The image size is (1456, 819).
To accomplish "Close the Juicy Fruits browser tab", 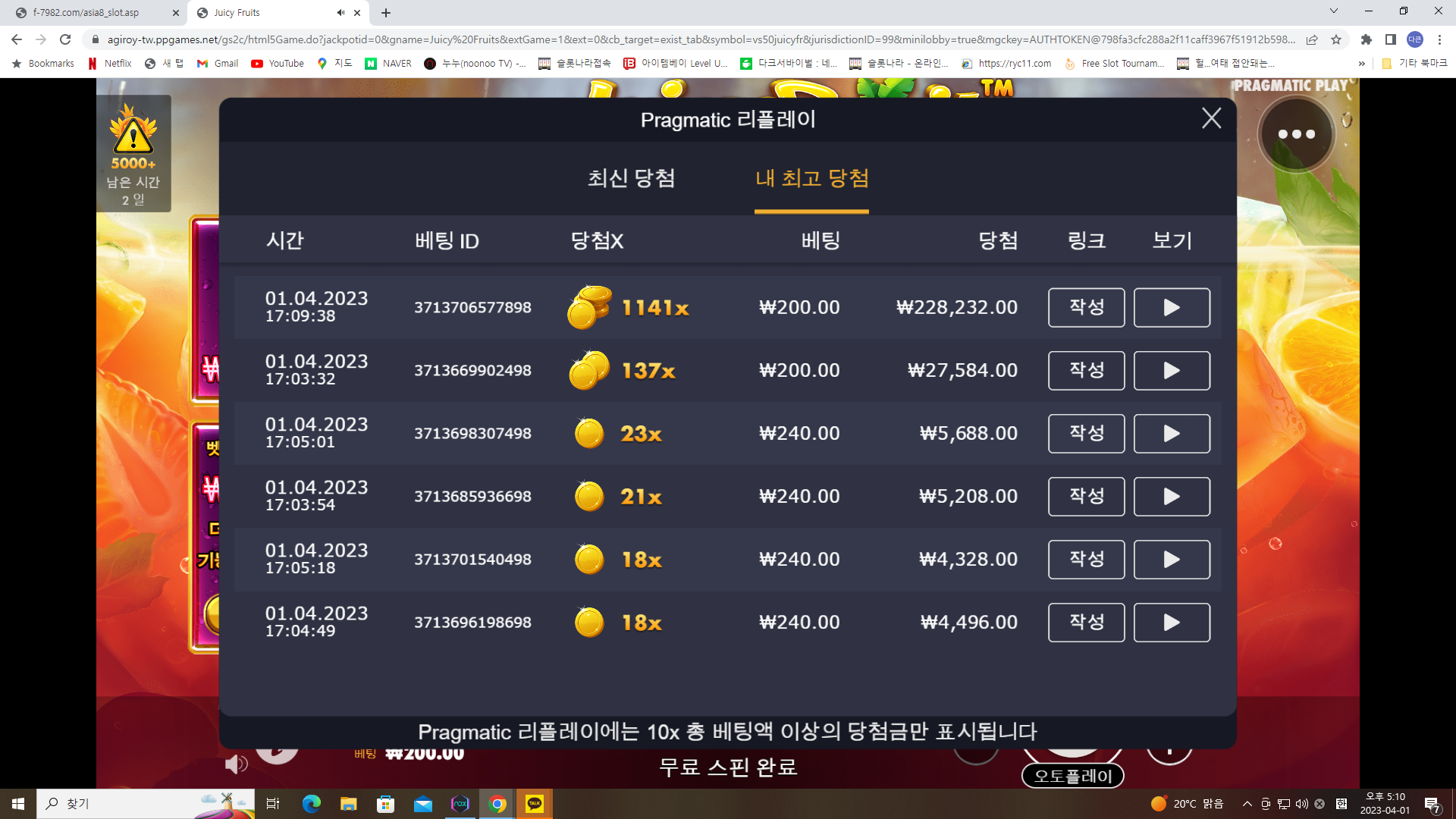I will (357, 13).
